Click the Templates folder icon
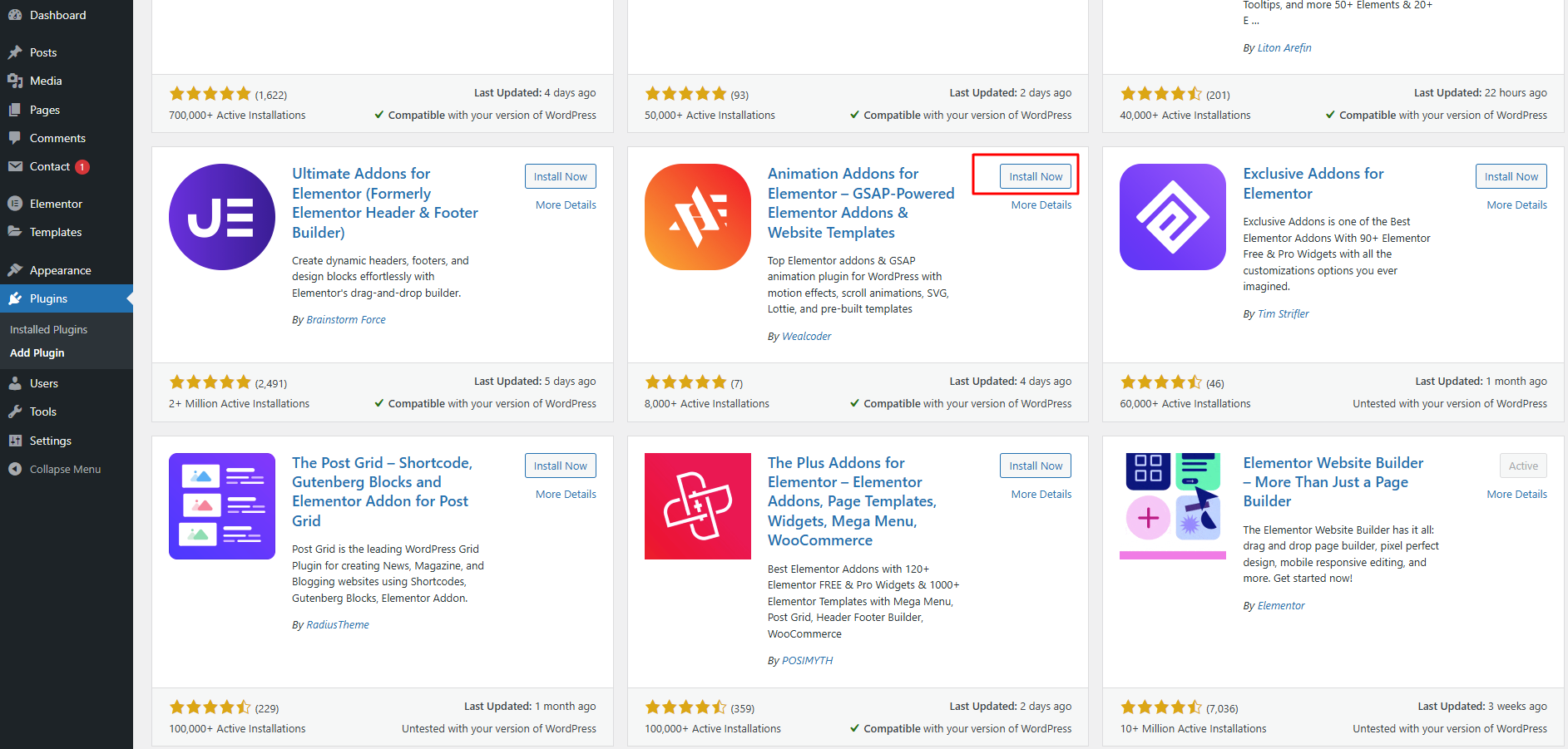 [15, 232]
